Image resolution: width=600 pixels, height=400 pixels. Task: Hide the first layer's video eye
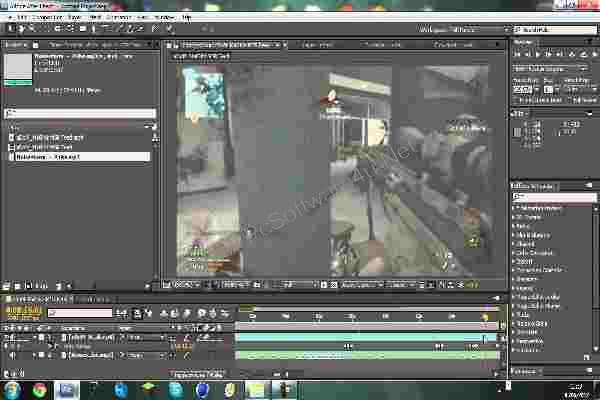[7, 338]
